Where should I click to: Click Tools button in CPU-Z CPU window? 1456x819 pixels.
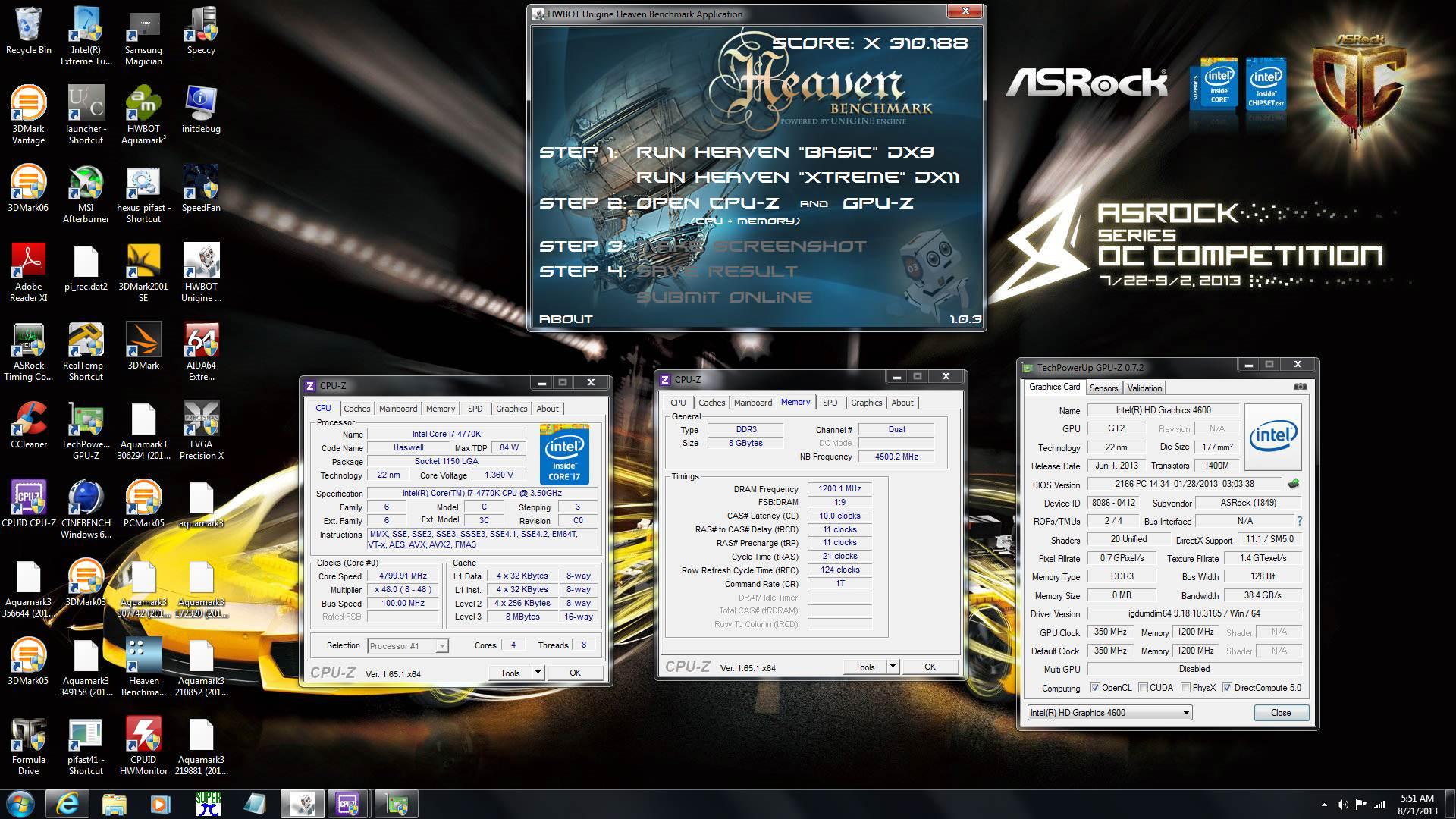point(510,673)
